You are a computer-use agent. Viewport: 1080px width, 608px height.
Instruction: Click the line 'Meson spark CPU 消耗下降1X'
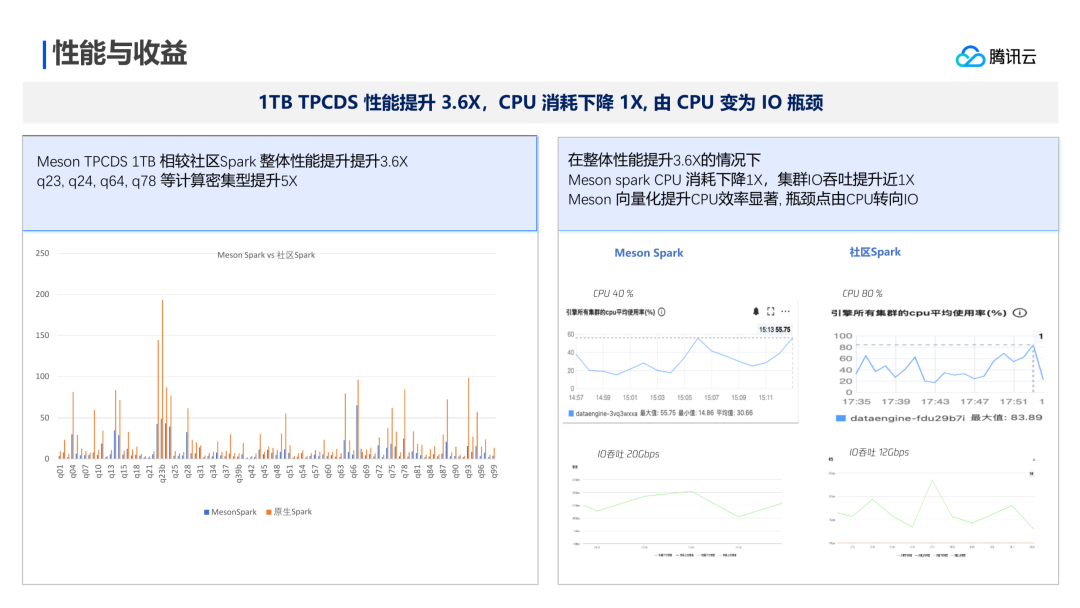tap(666, 180)
